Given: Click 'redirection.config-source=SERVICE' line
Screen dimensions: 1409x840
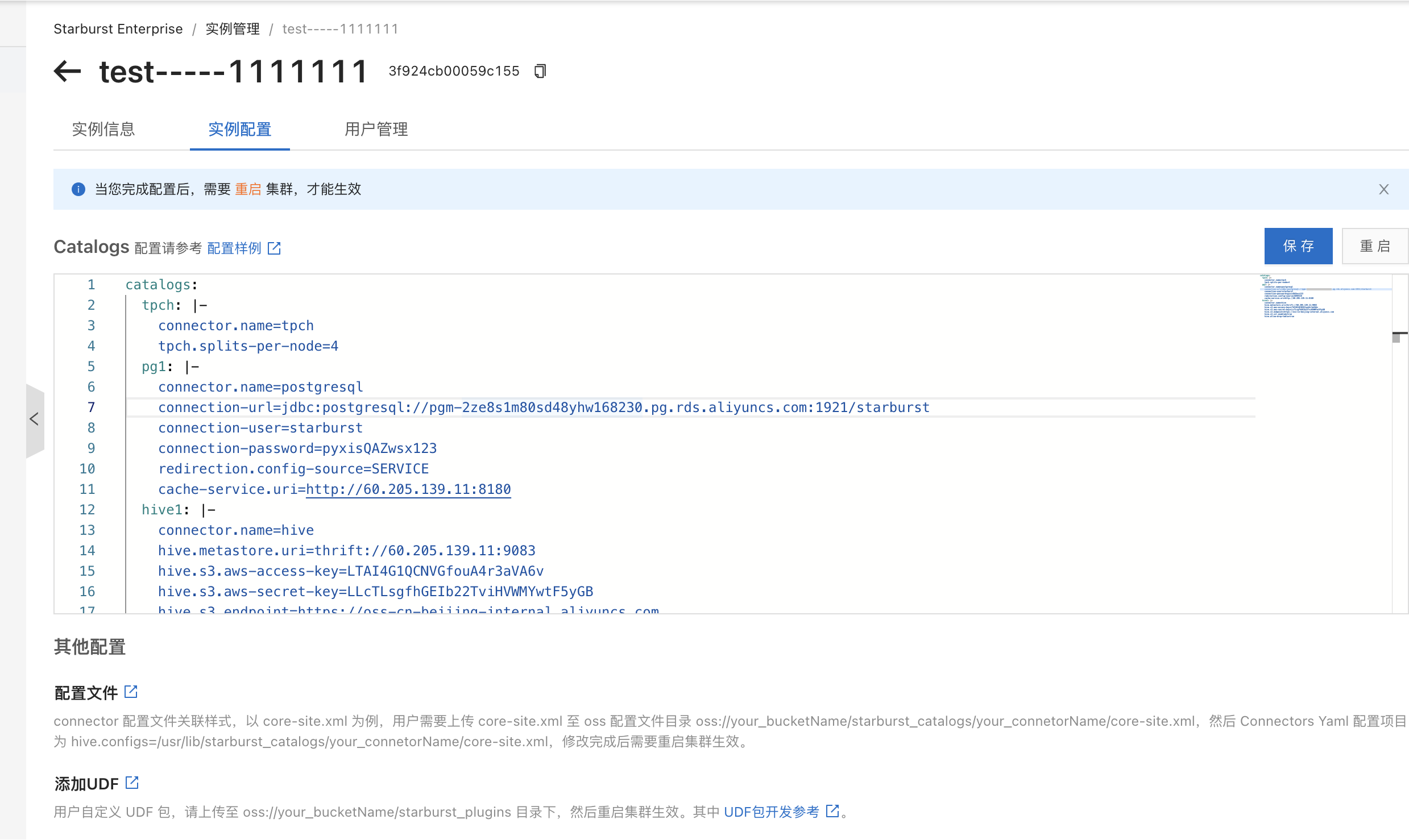Looking at the screenshot, I should [x=293, y=469].
